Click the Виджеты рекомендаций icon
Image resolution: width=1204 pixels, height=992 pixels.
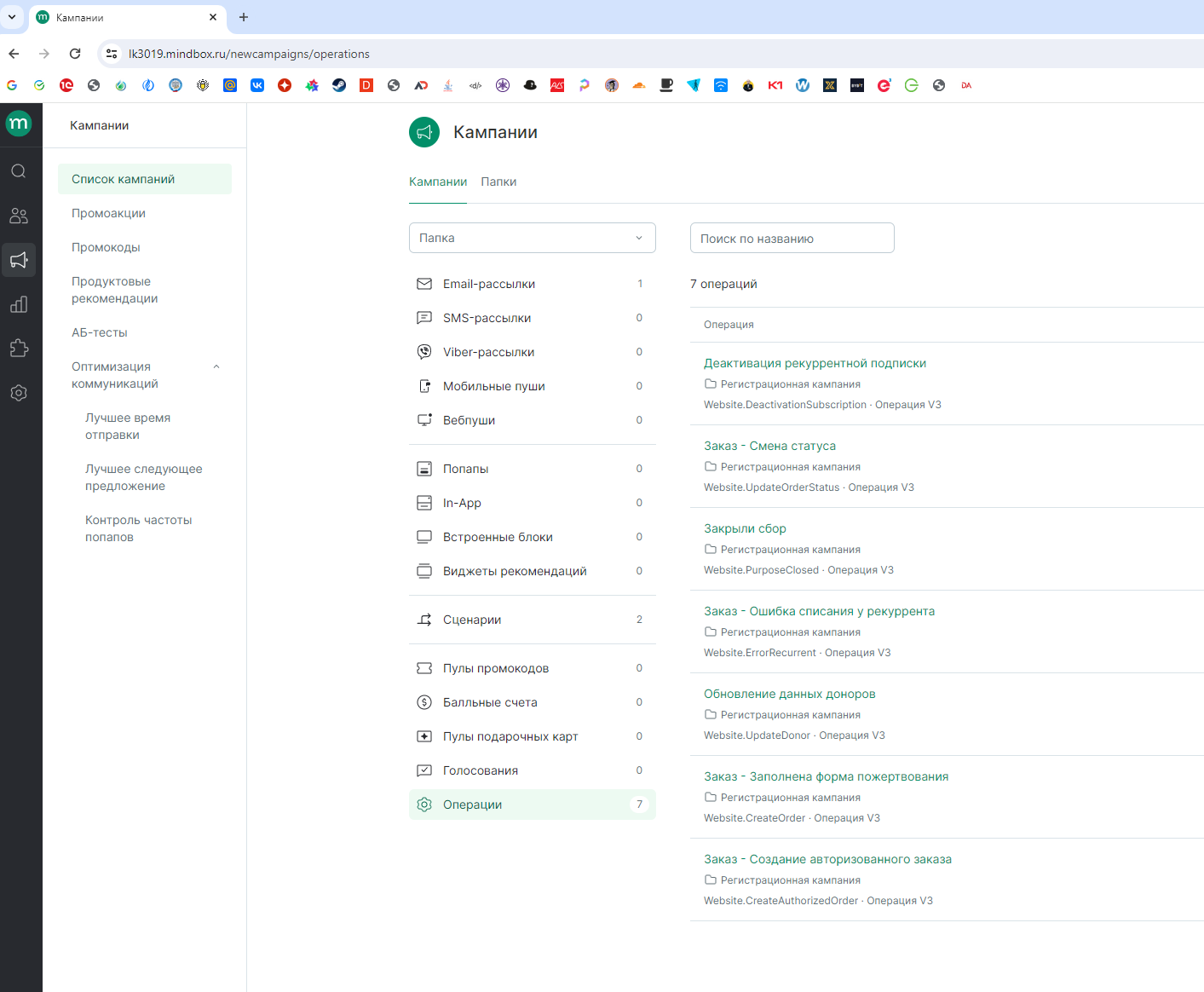click(424, 571)
